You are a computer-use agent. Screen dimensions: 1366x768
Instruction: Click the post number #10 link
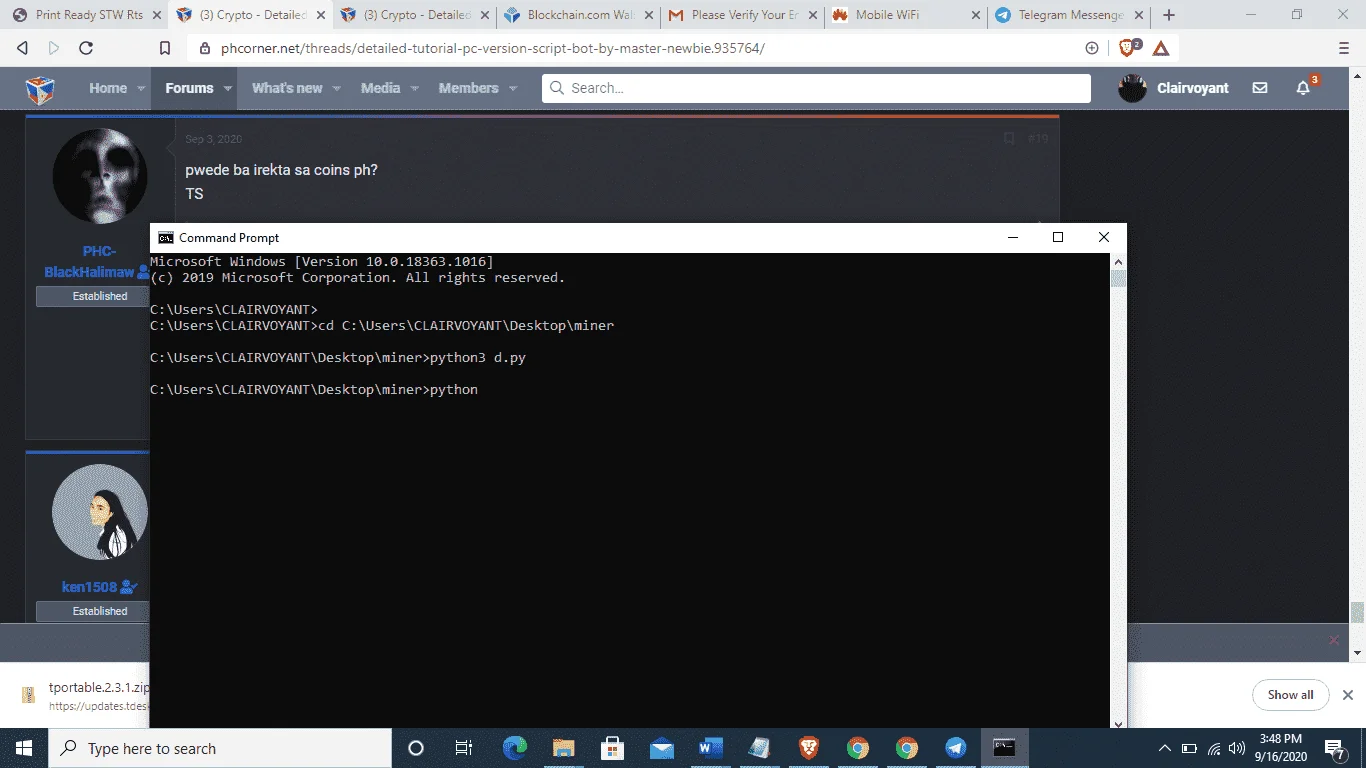(x=1038, y=138)
